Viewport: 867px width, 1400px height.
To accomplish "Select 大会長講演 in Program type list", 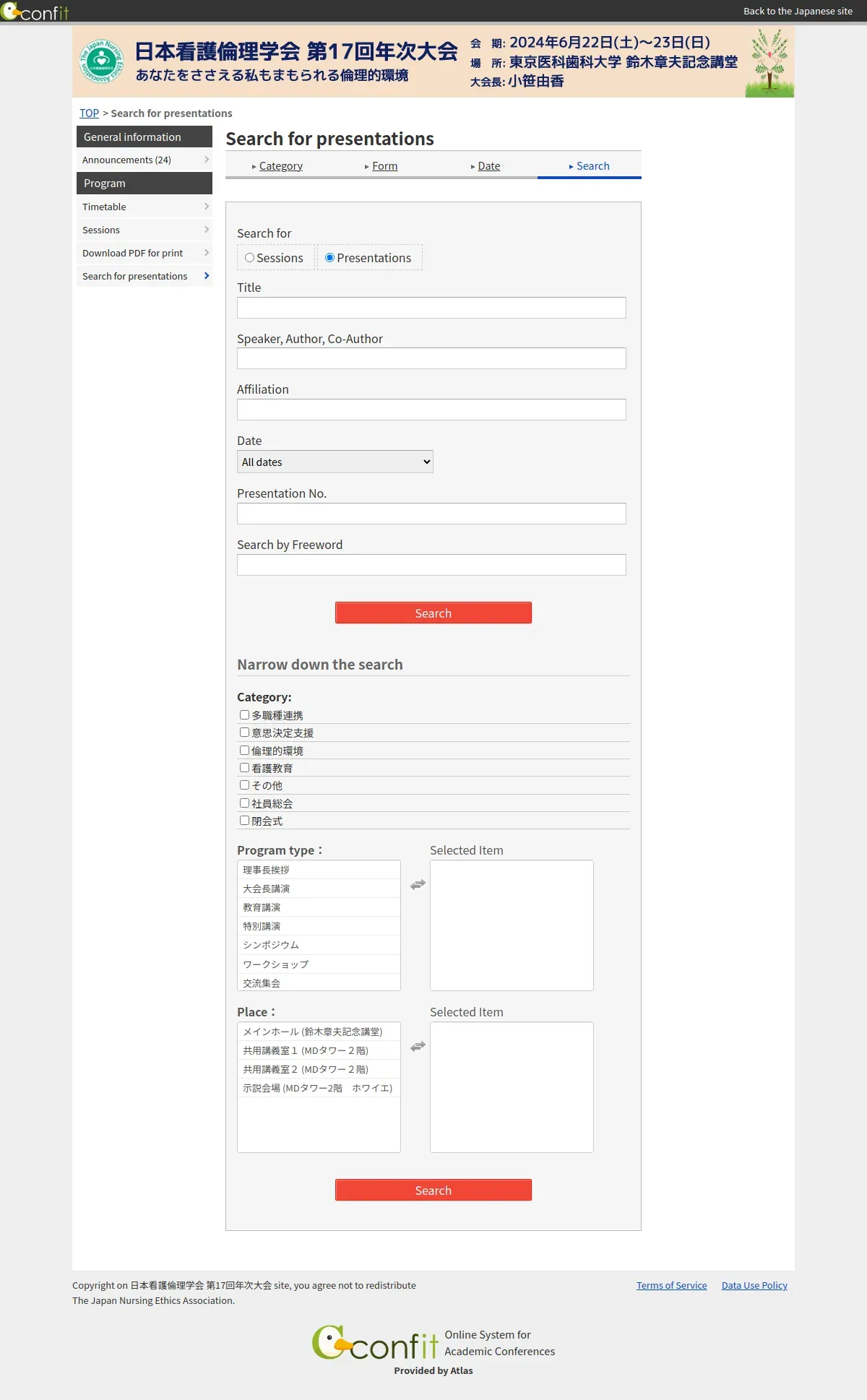I will click(x=319, y=889).
